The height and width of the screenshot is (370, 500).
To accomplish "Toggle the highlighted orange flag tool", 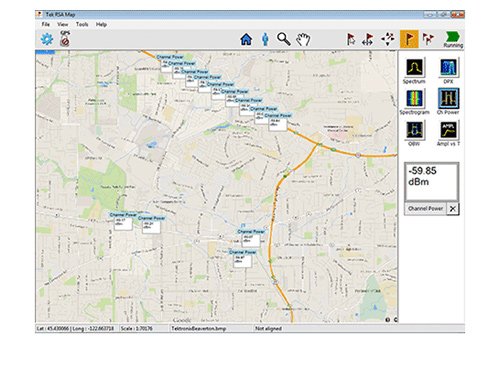I will [409, 39].
